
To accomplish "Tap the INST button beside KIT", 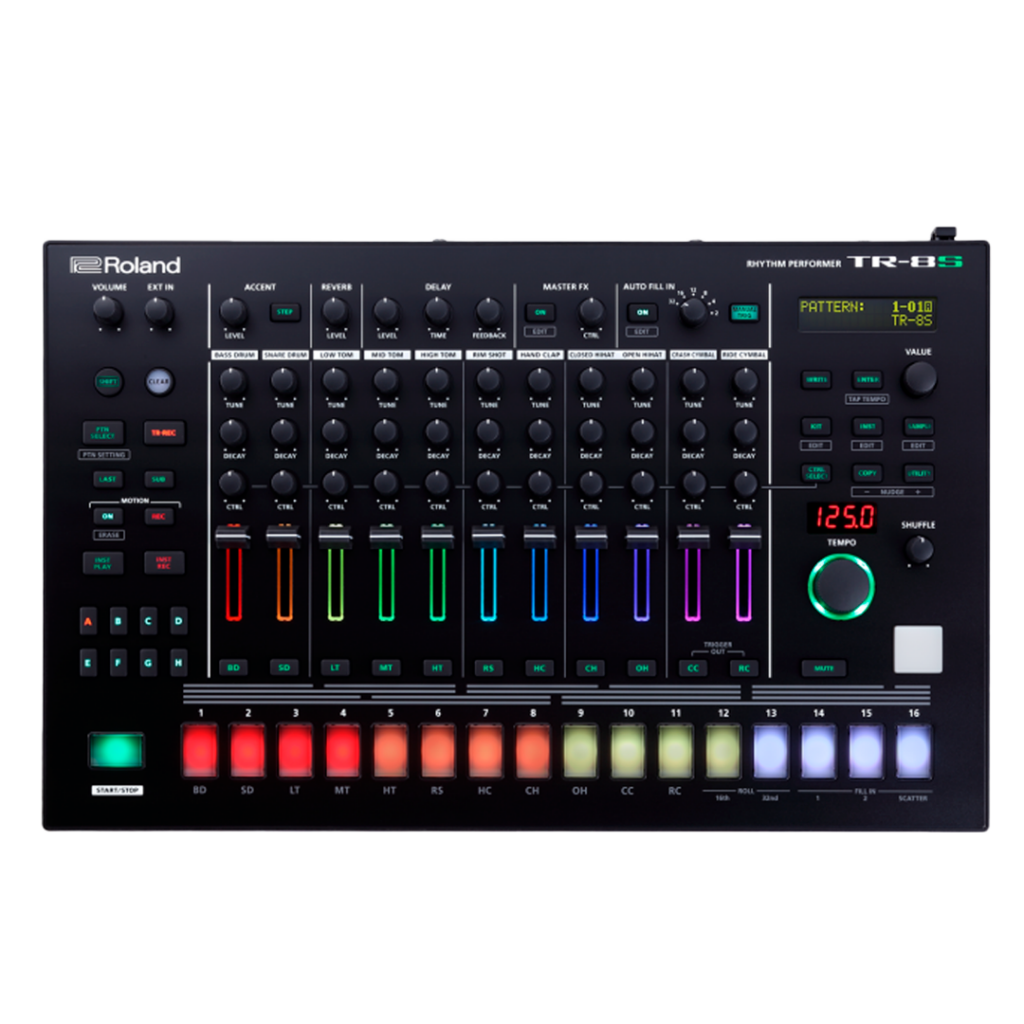I will click(x=867, y=426).
